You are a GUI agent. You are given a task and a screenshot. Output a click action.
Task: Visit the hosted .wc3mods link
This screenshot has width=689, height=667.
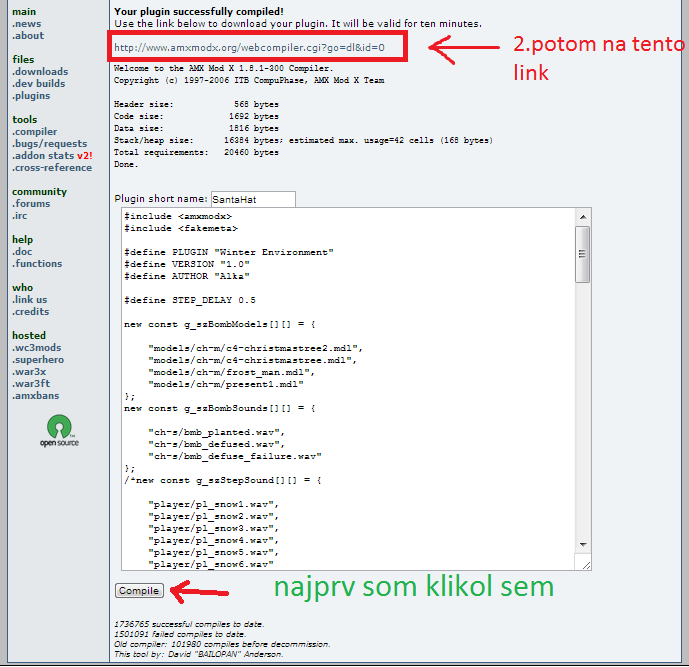tap(36, 348)
